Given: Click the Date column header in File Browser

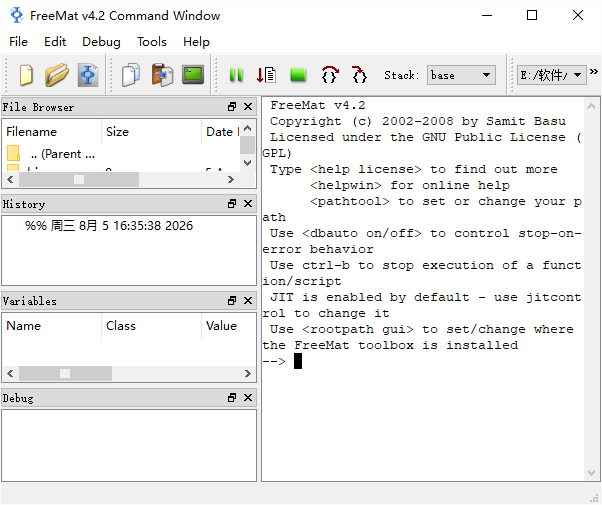Looking at the screenshot, I should (x=221, y=132).
